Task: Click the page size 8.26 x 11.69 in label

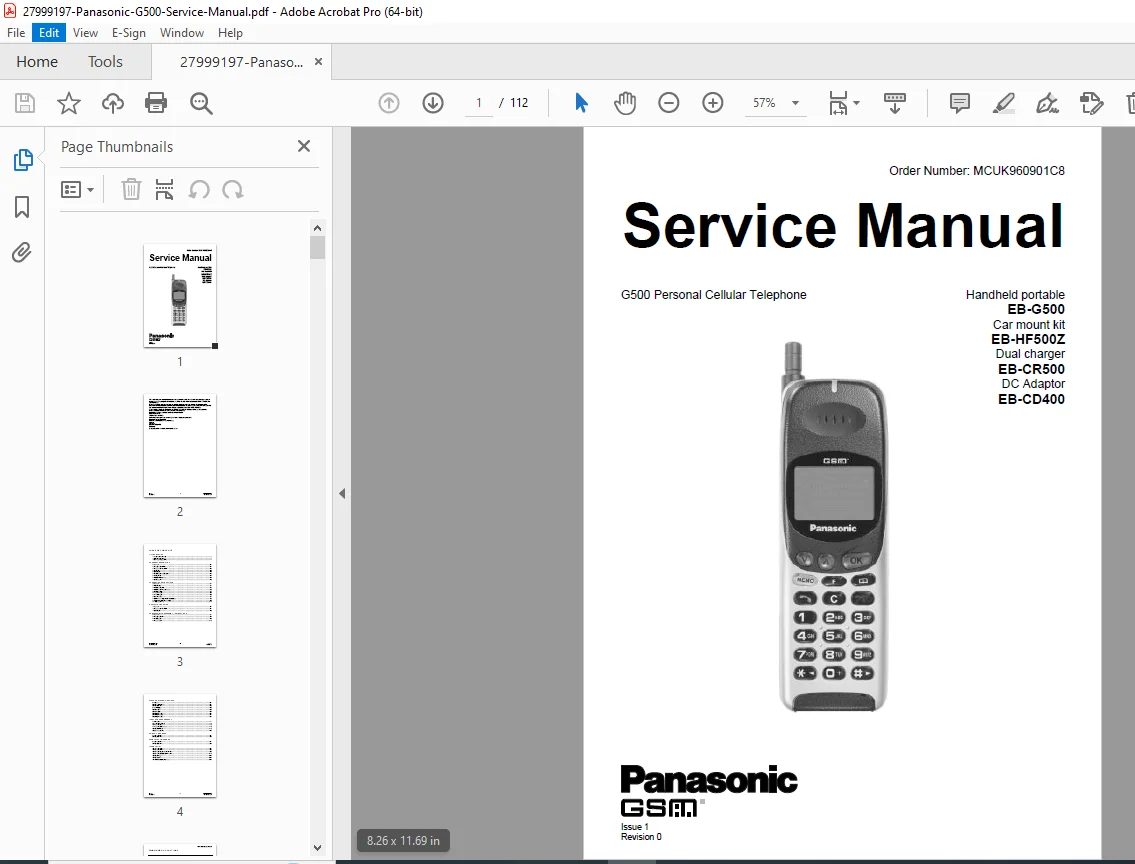Action: pos(403,840)
